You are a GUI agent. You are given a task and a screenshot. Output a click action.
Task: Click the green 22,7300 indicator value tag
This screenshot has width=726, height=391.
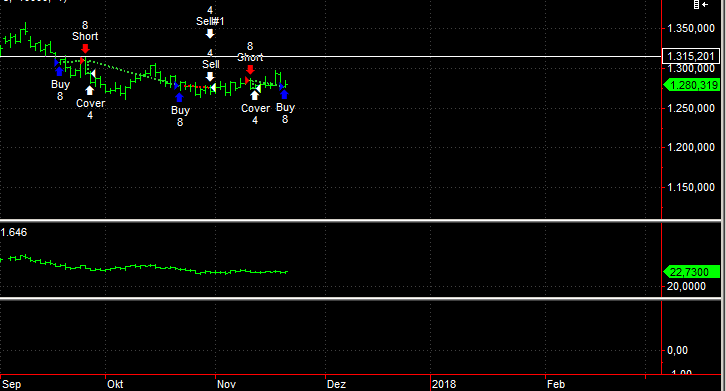[691, 272]
